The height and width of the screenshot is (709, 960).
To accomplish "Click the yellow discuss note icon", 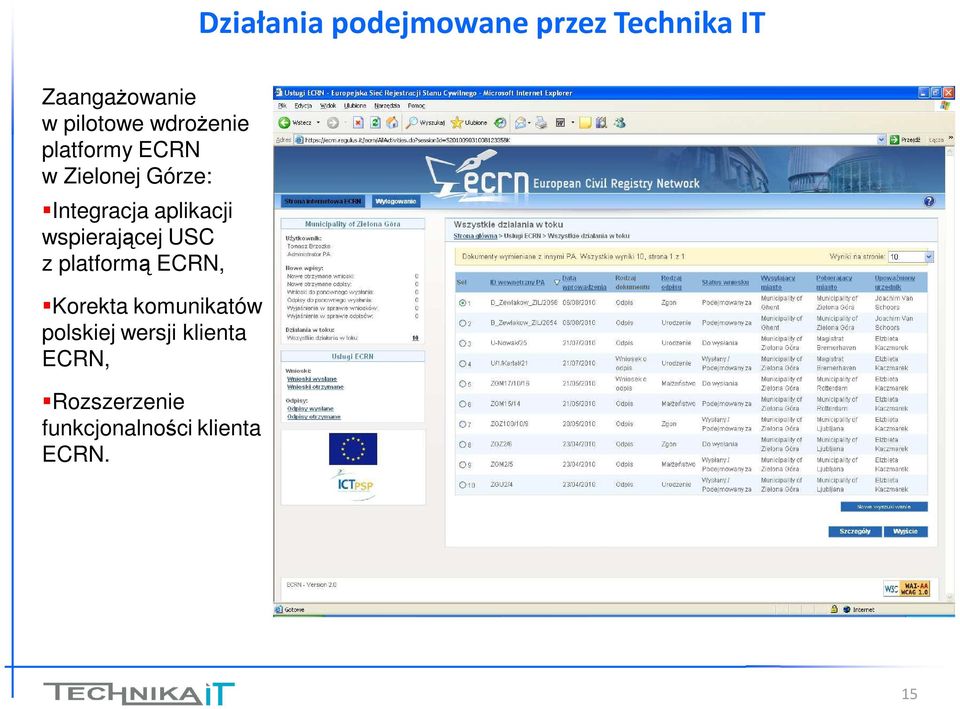I will pyautogui.click(x=585, y=122).
